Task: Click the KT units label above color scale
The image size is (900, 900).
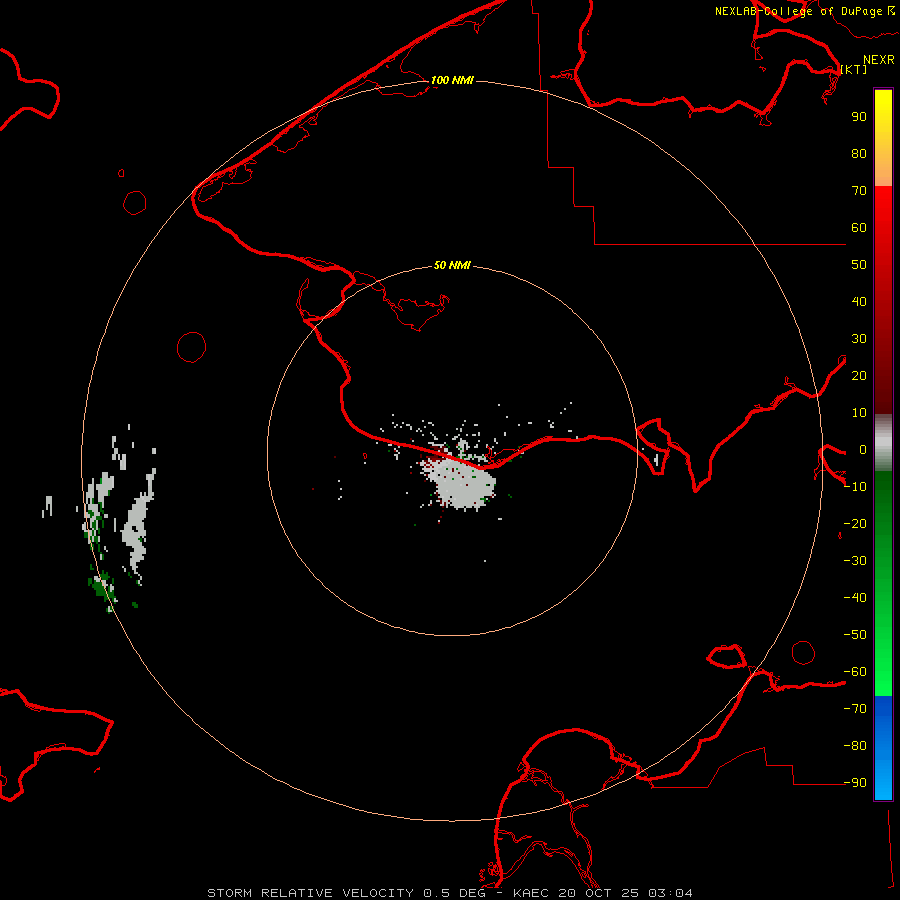Action: click(854, 69)
